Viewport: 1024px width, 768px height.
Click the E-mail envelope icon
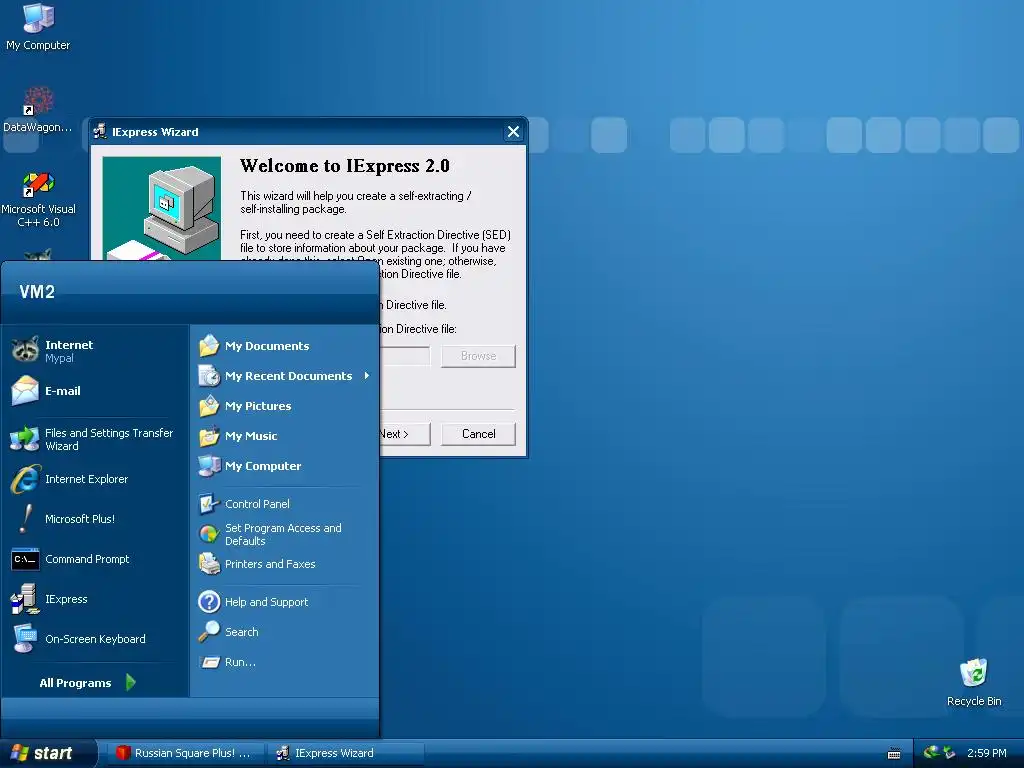tap(25, 391)
